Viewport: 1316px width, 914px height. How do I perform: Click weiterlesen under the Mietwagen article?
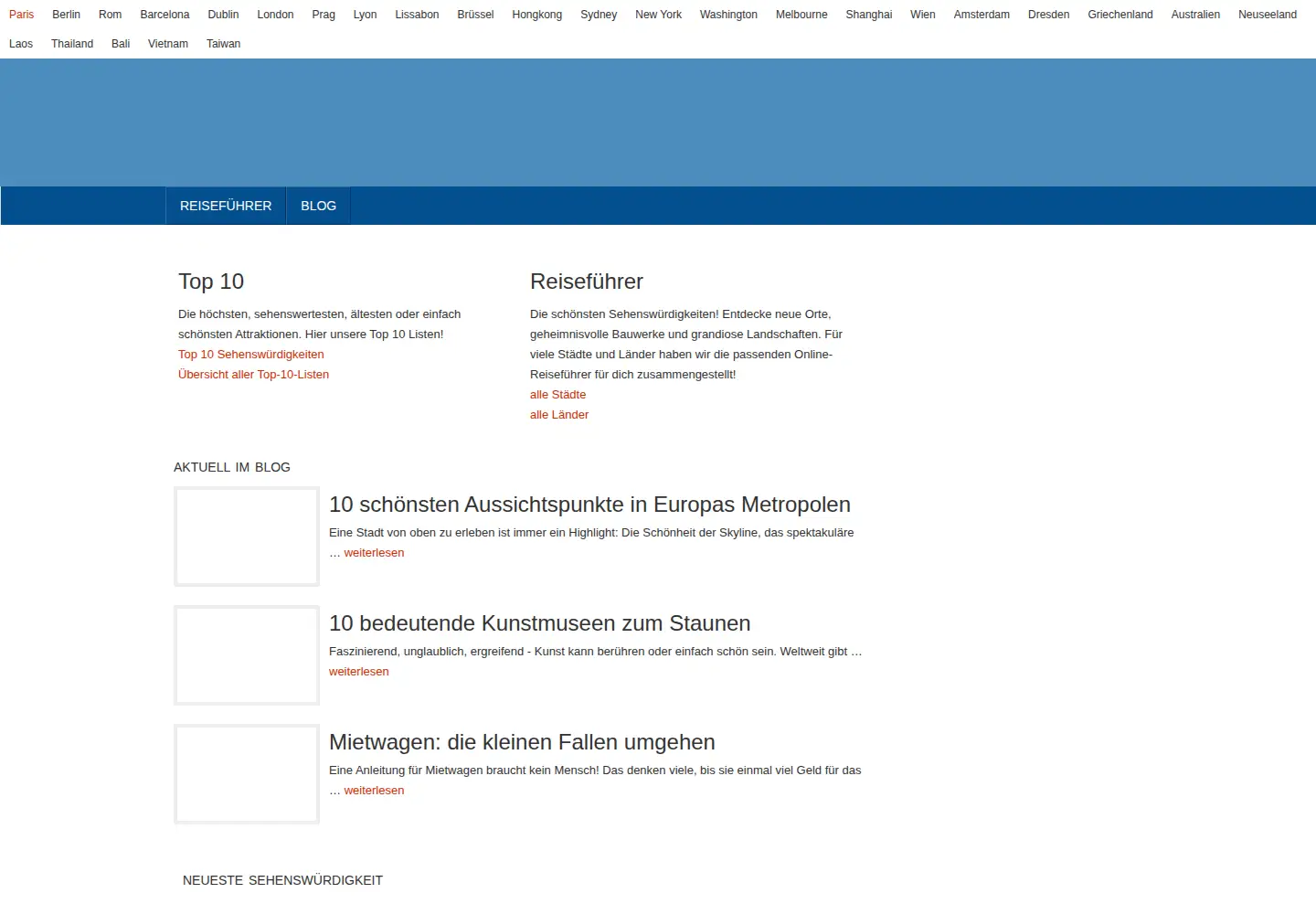click(x=374, y=791)
